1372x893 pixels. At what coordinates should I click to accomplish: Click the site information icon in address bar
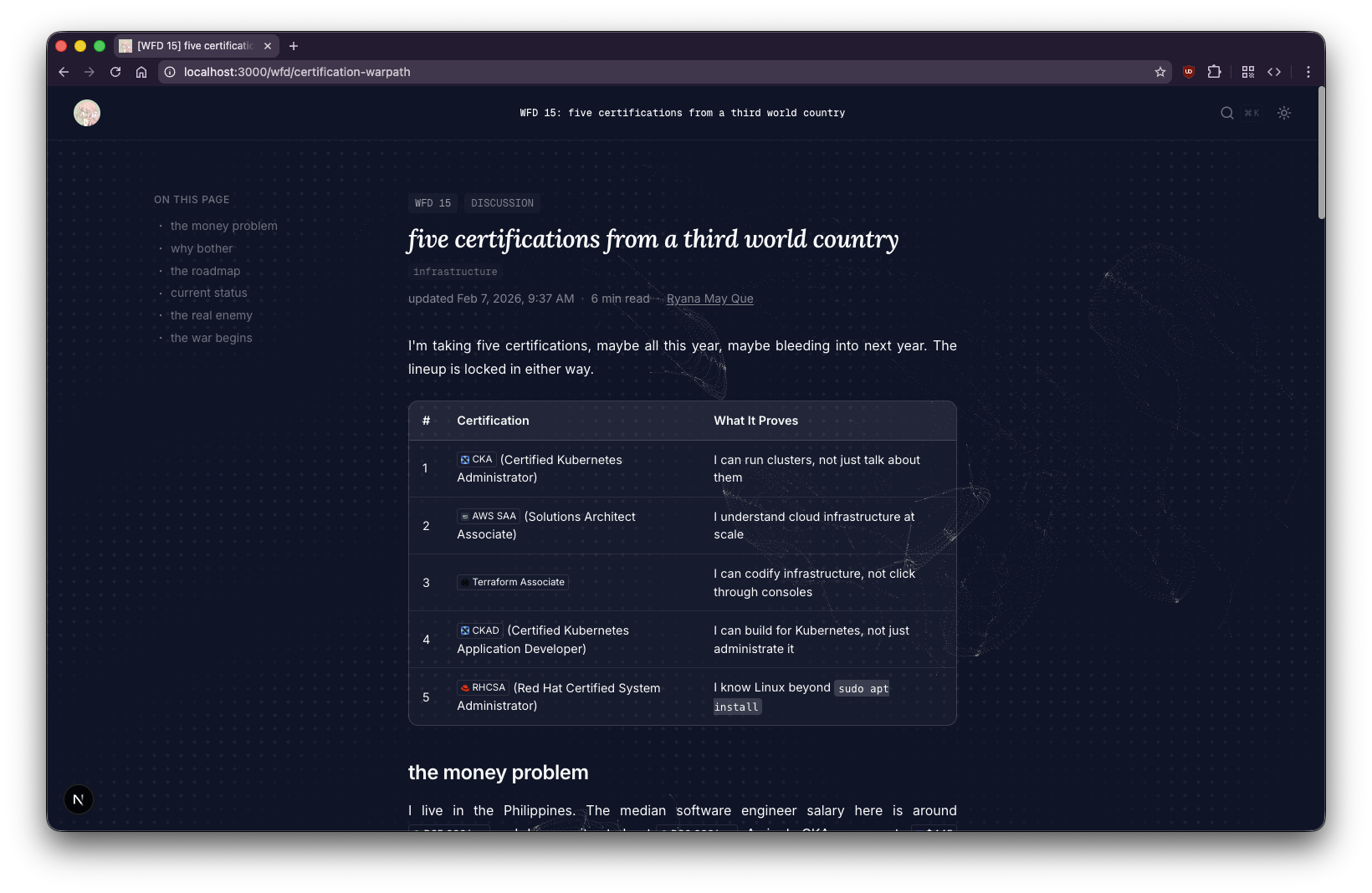[170, 72]
